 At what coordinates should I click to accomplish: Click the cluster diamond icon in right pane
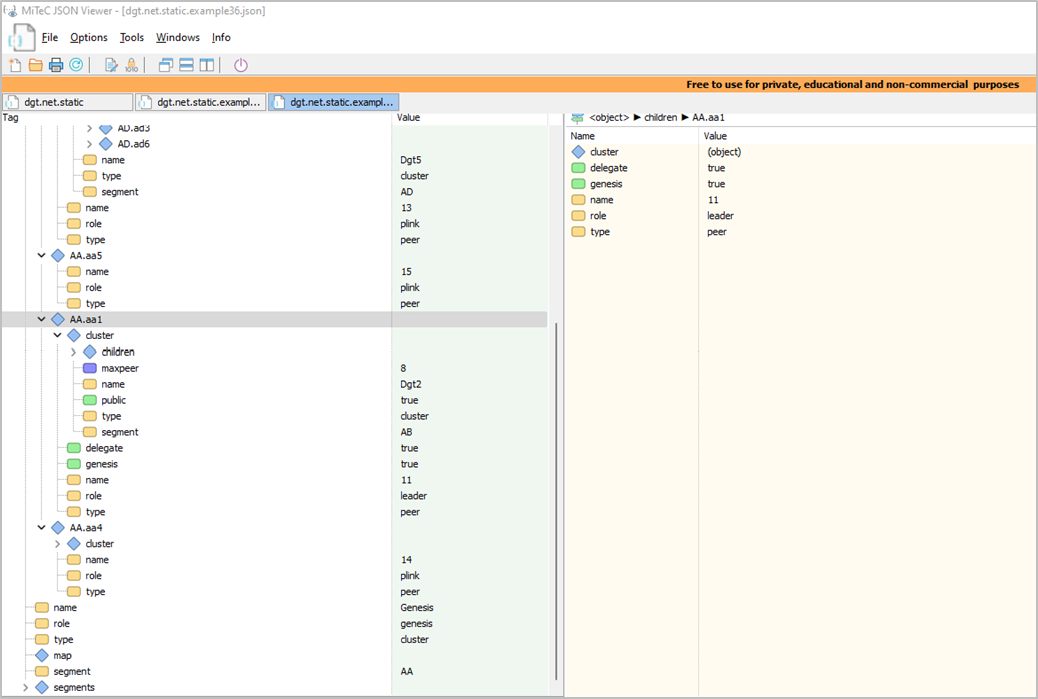pyautogui.click(x=579, y=152)
